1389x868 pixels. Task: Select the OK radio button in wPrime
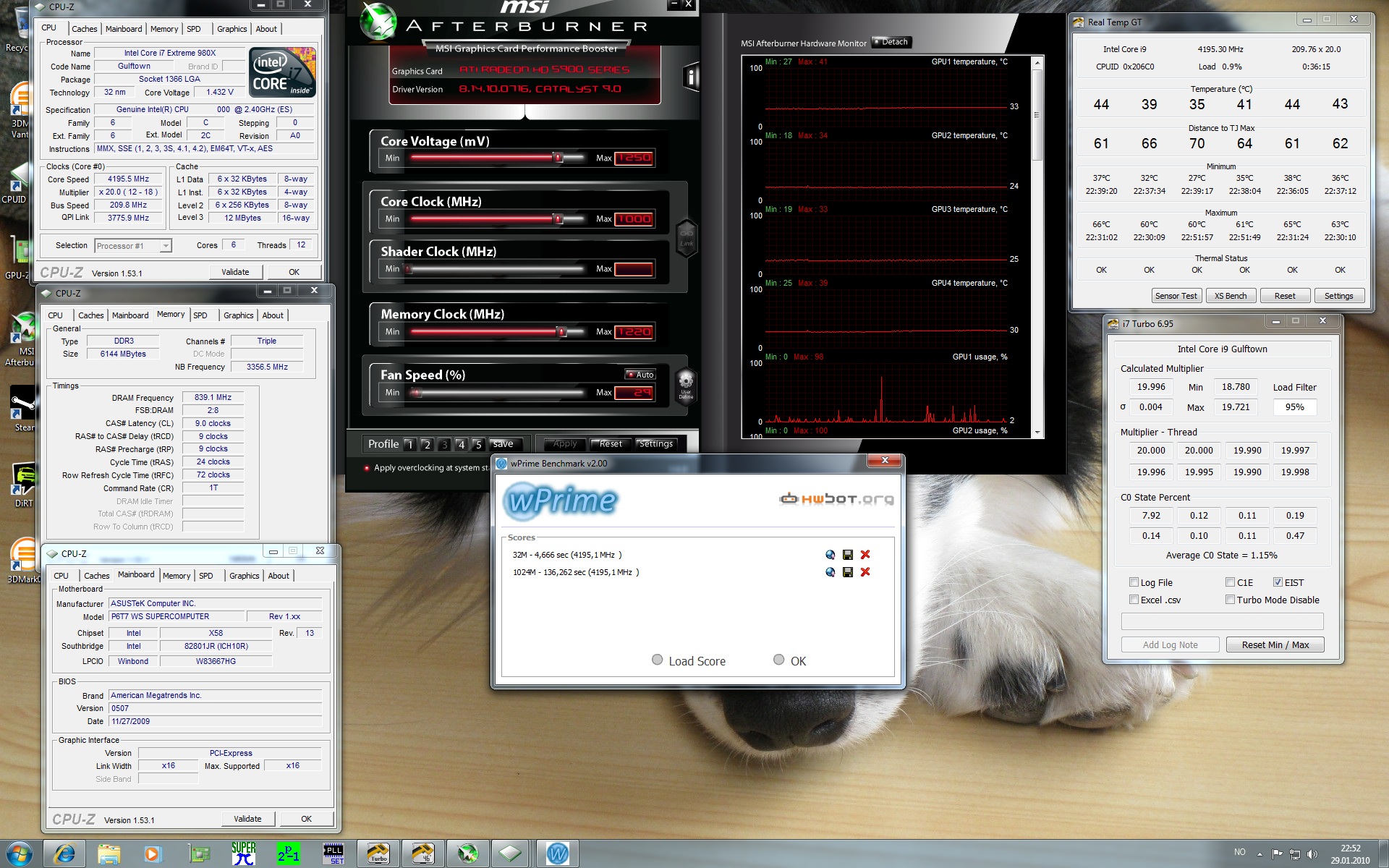778,660
